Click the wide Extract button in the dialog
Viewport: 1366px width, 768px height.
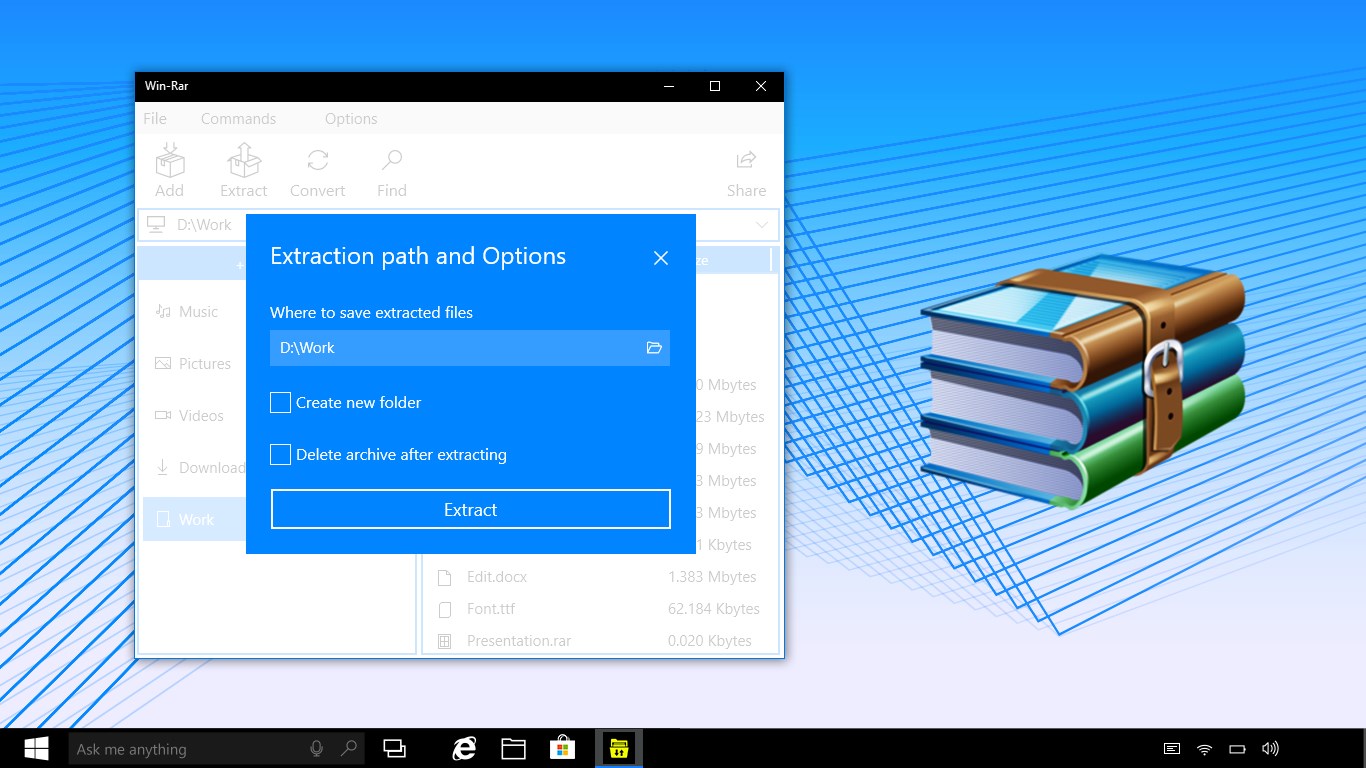click(x=471, y=509)
